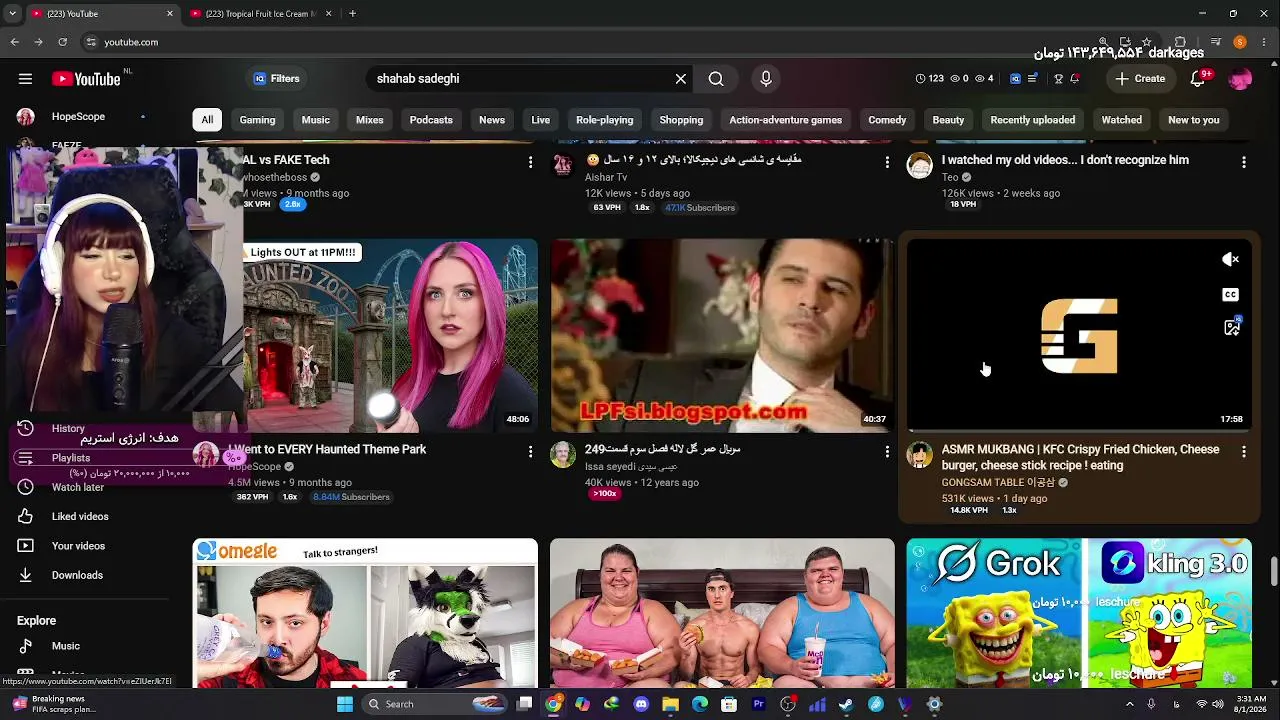
Task: Start voice search with microphone
Action: [x=766, y=79]
